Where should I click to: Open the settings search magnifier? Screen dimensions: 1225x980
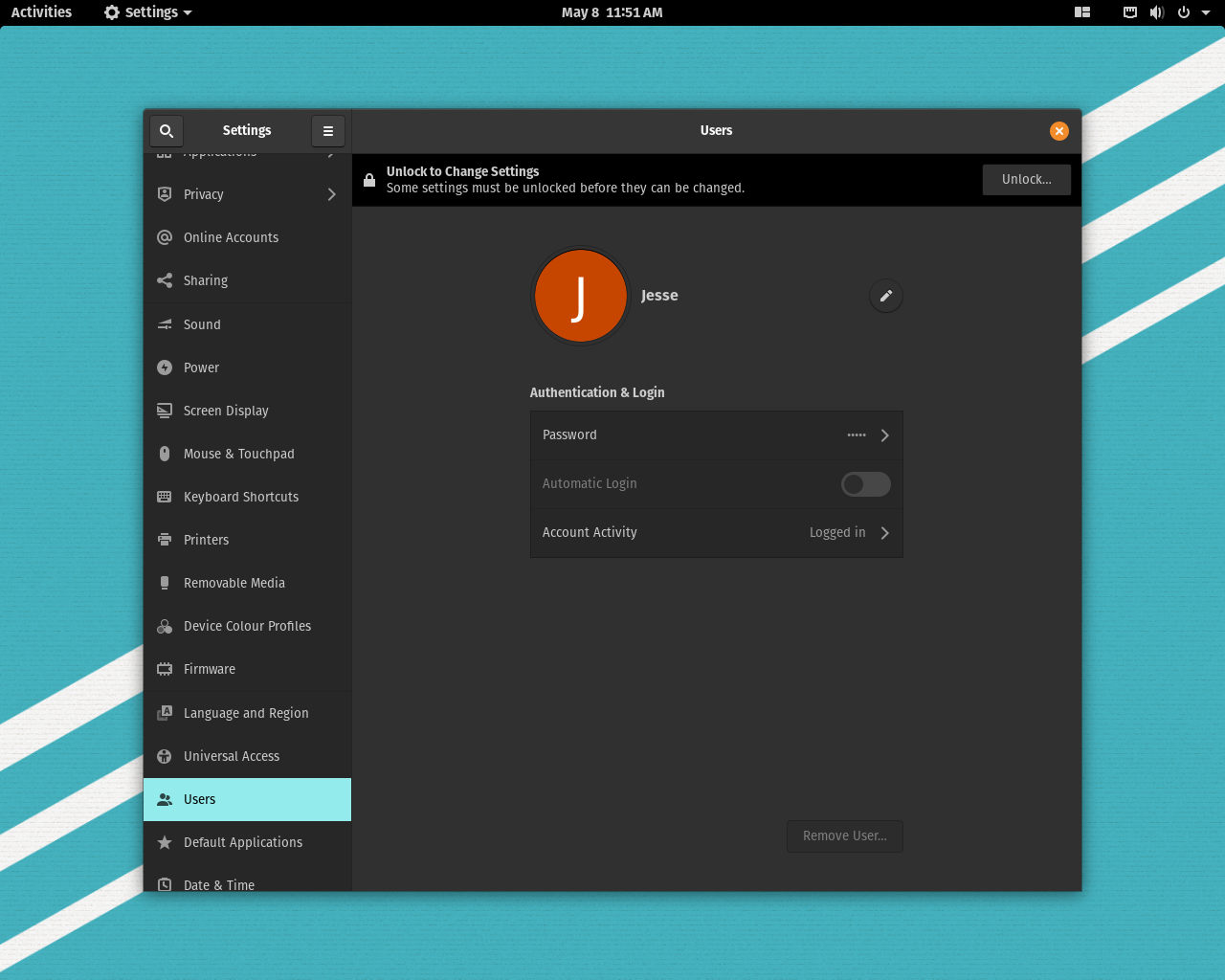167,131
